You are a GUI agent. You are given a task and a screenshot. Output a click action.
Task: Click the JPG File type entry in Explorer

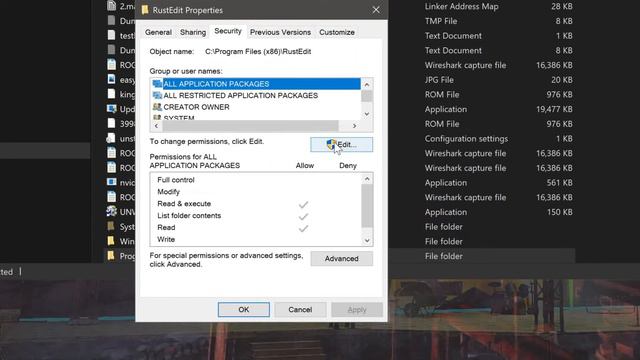439,80
